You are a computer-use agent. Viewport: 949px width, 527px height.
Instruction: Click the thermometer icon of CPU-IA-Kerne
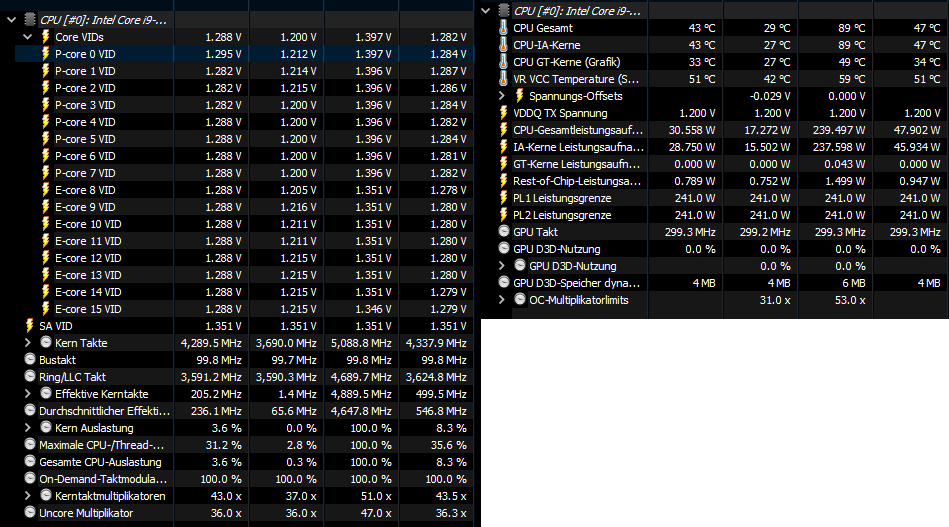click(x=503, y=45)
